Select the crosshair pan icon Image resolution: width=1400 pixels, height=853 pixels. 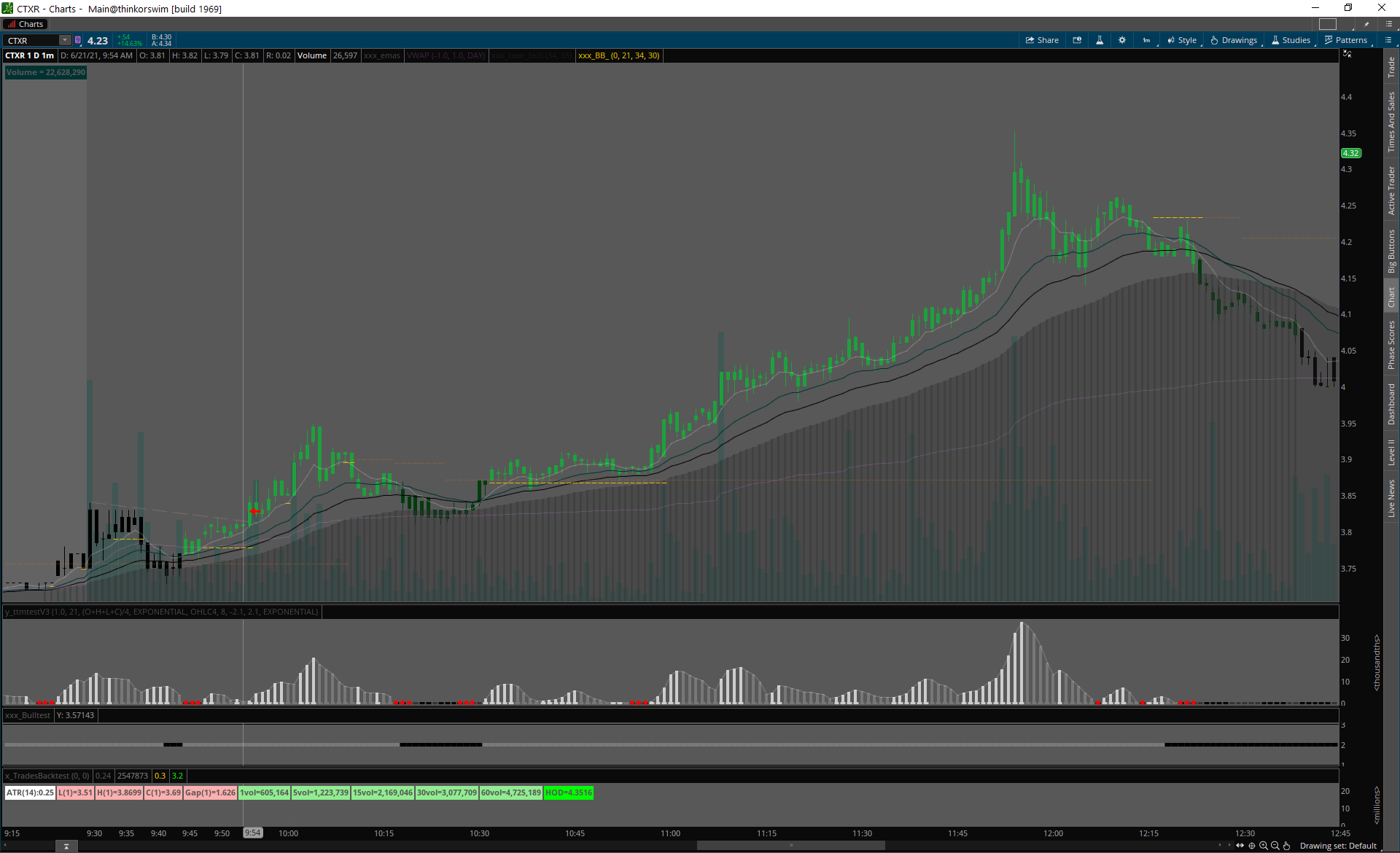(1252, 846)
